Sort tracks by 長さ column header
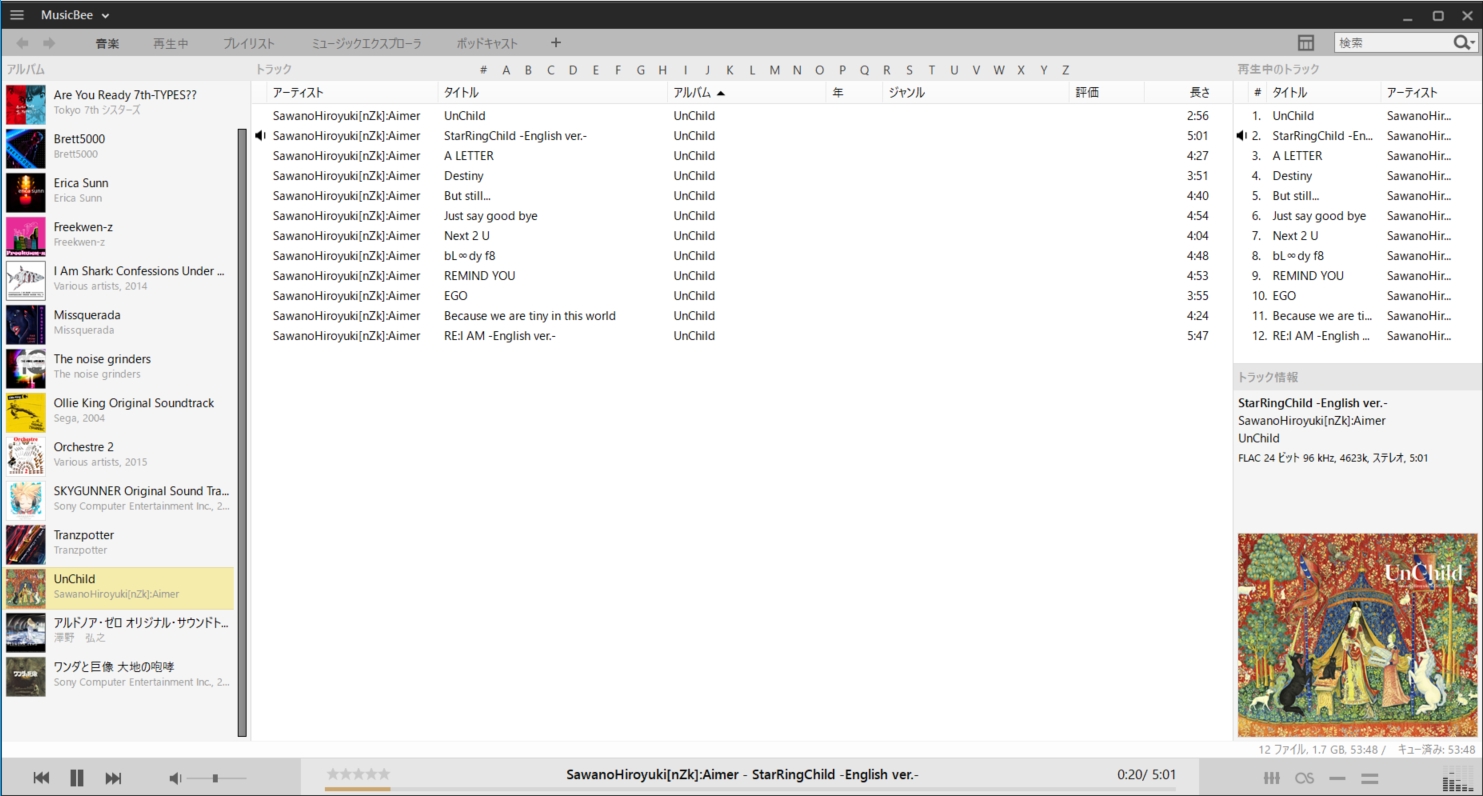1483x796 pixels. tap(1188, 92)
